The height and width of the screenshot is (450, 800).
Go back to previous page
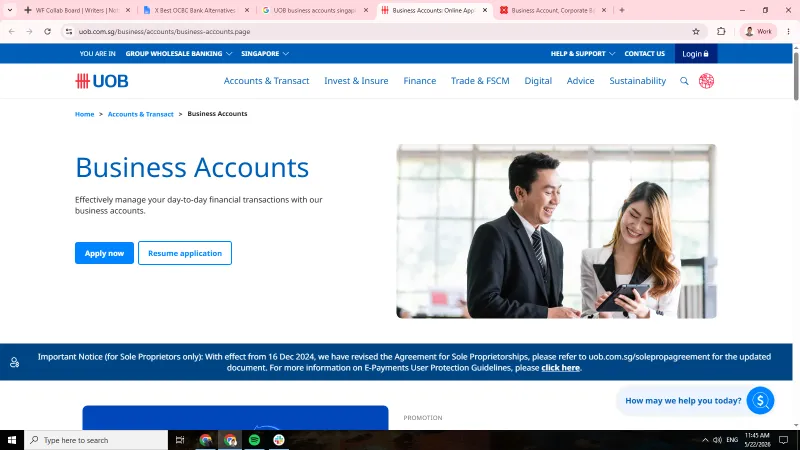(12, 32)
